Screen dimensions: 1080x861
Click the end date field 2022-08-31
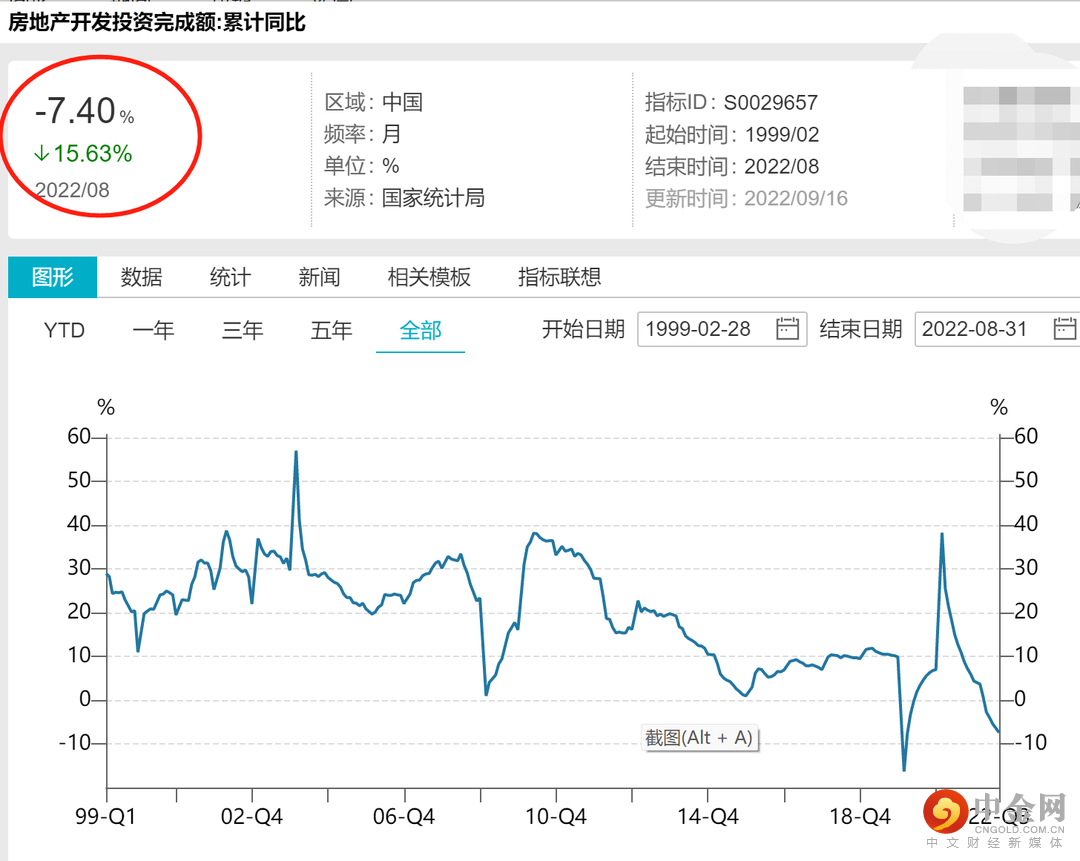click(x=997, y=329)
